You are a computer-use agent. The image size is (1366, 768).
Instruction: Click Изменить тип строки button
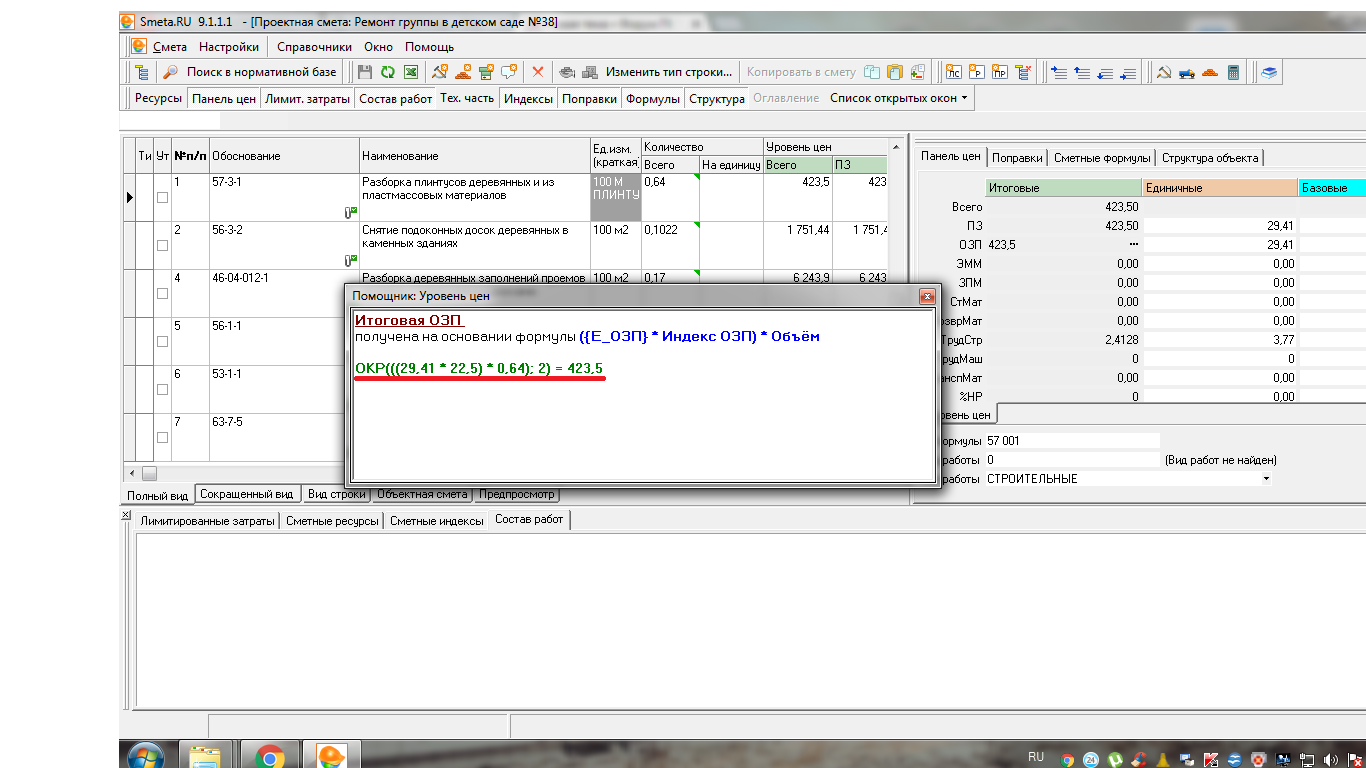[669, 72]
